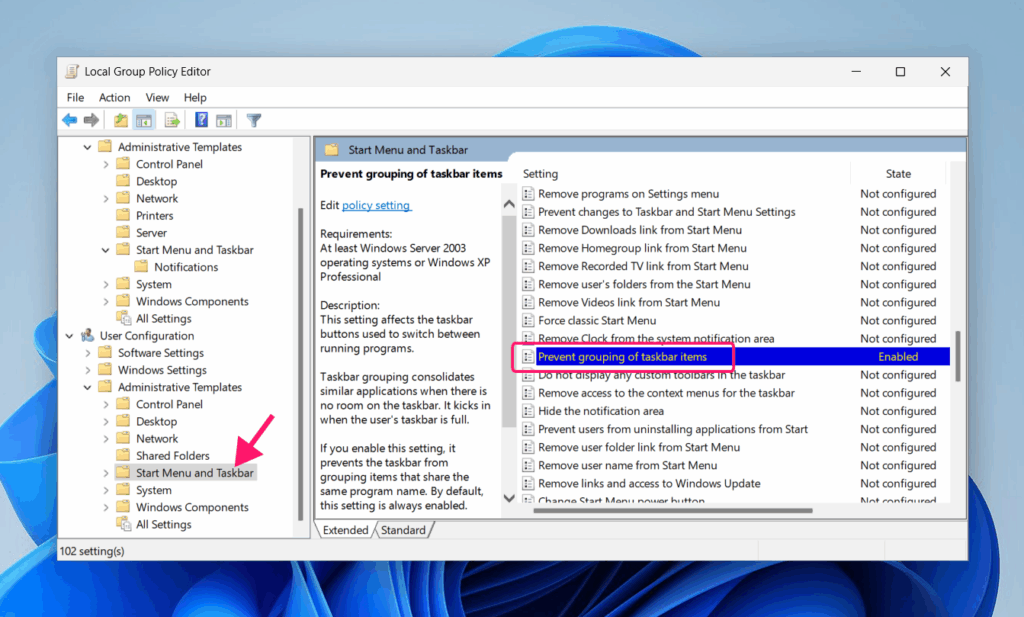Click folder icon in Start Menu and Taskbar header

pos(332,150)
